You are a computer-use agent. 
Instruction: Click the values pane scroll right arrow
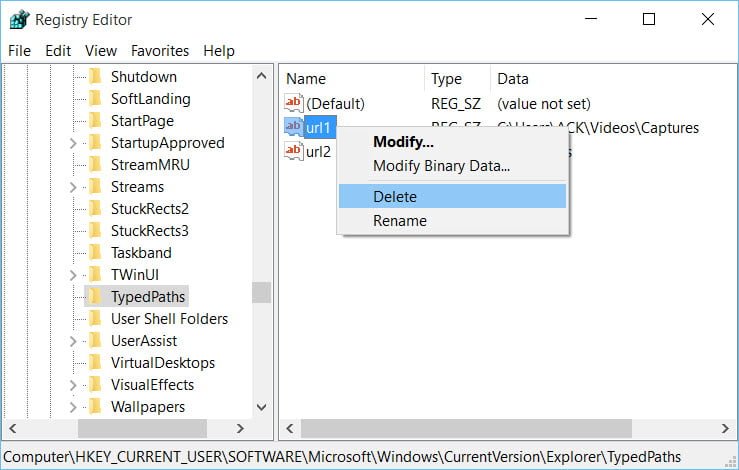coord(725,429)
